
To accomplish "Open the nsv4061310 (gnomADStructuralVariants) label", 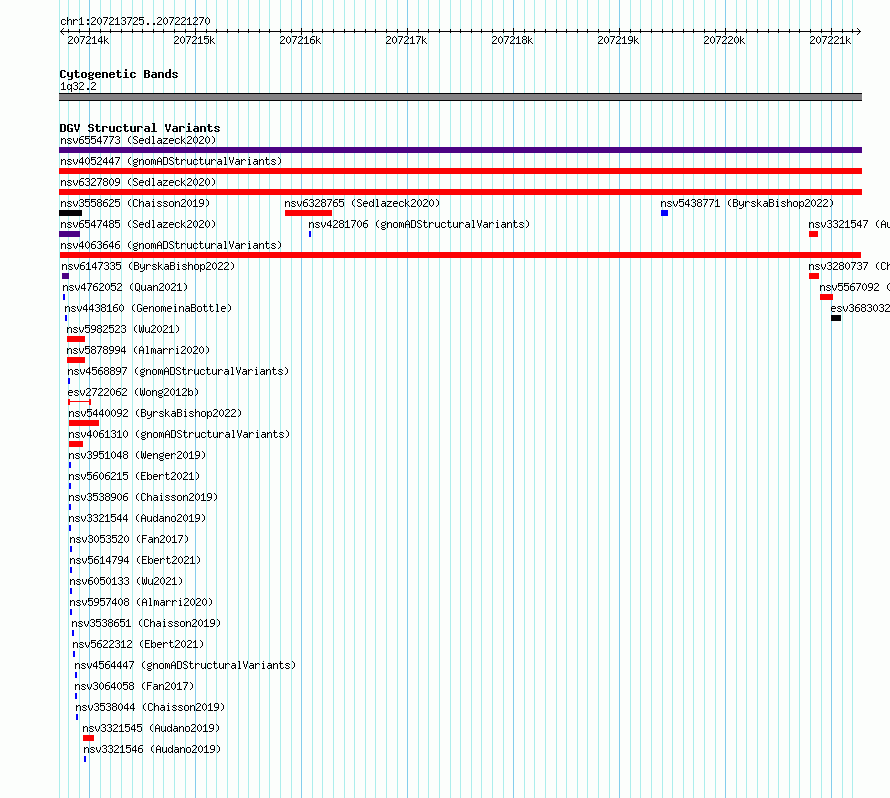I will (179, 434).
